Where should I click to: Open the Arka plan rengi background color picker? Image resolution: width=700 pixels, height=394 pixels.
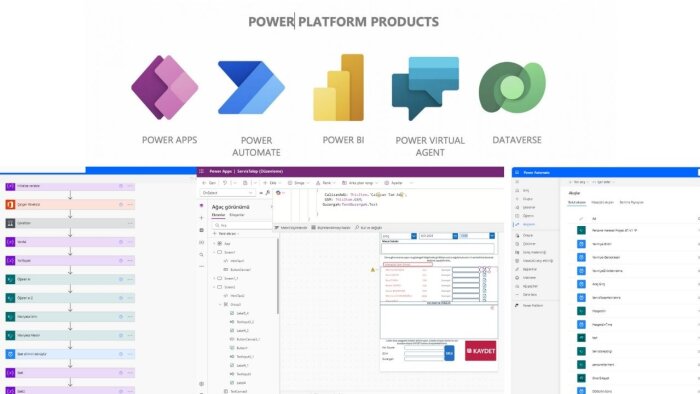(359, 183)
